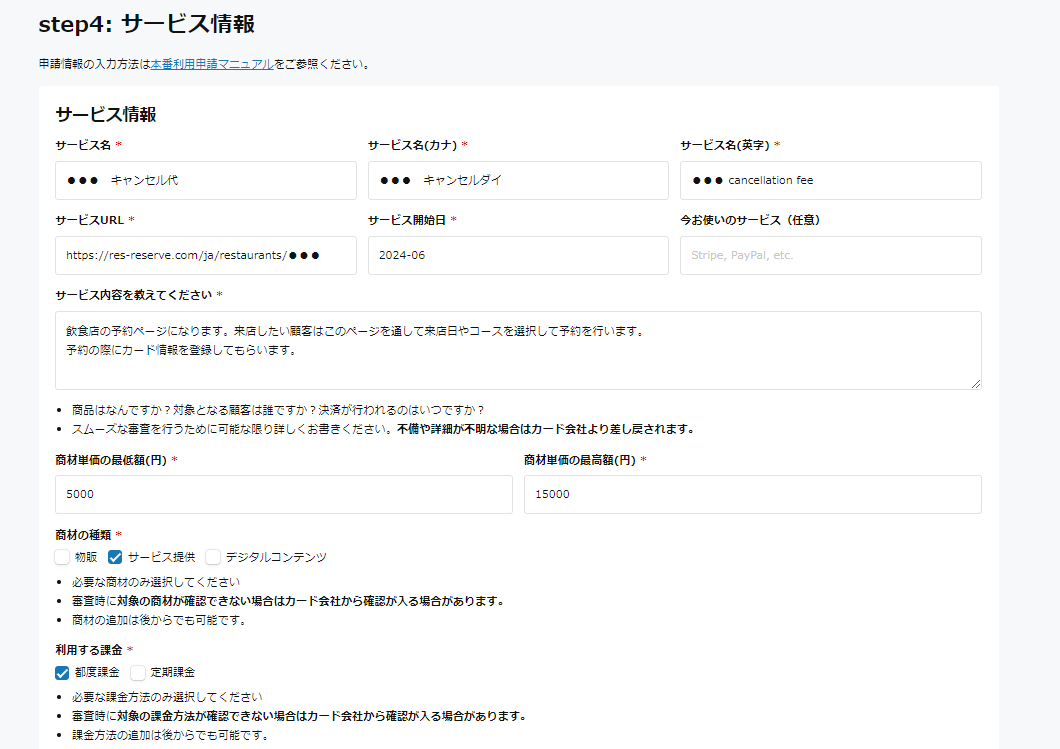Focus the service description textarea
The image size is (1060, 749).
pyautogui.click(x=518, y=350)
